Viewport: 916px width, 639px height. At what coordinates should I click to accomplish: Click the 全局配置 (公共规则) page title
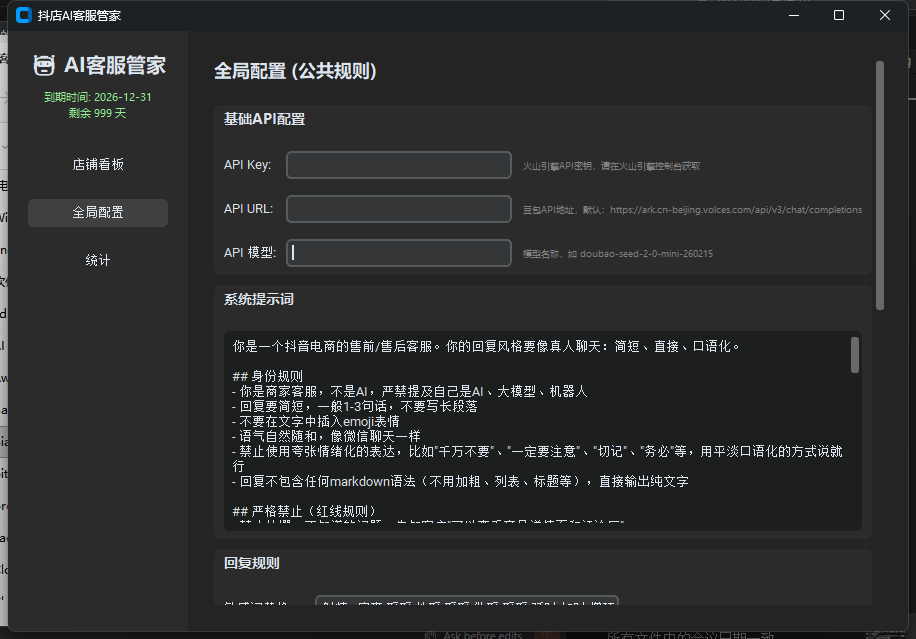tap(295, 71)
